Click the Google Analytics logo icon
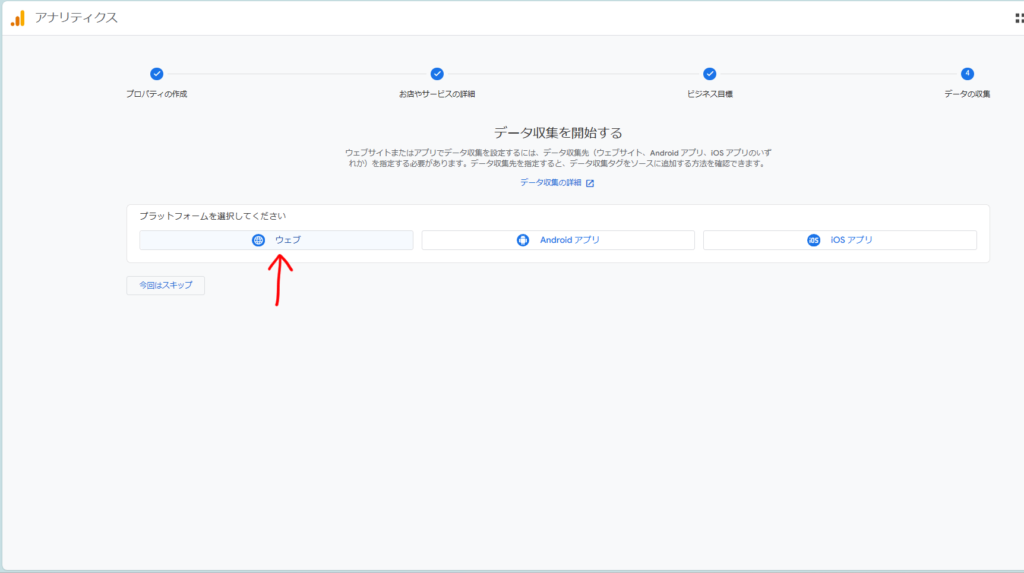 pyautogui.click(x=18, y=18)
